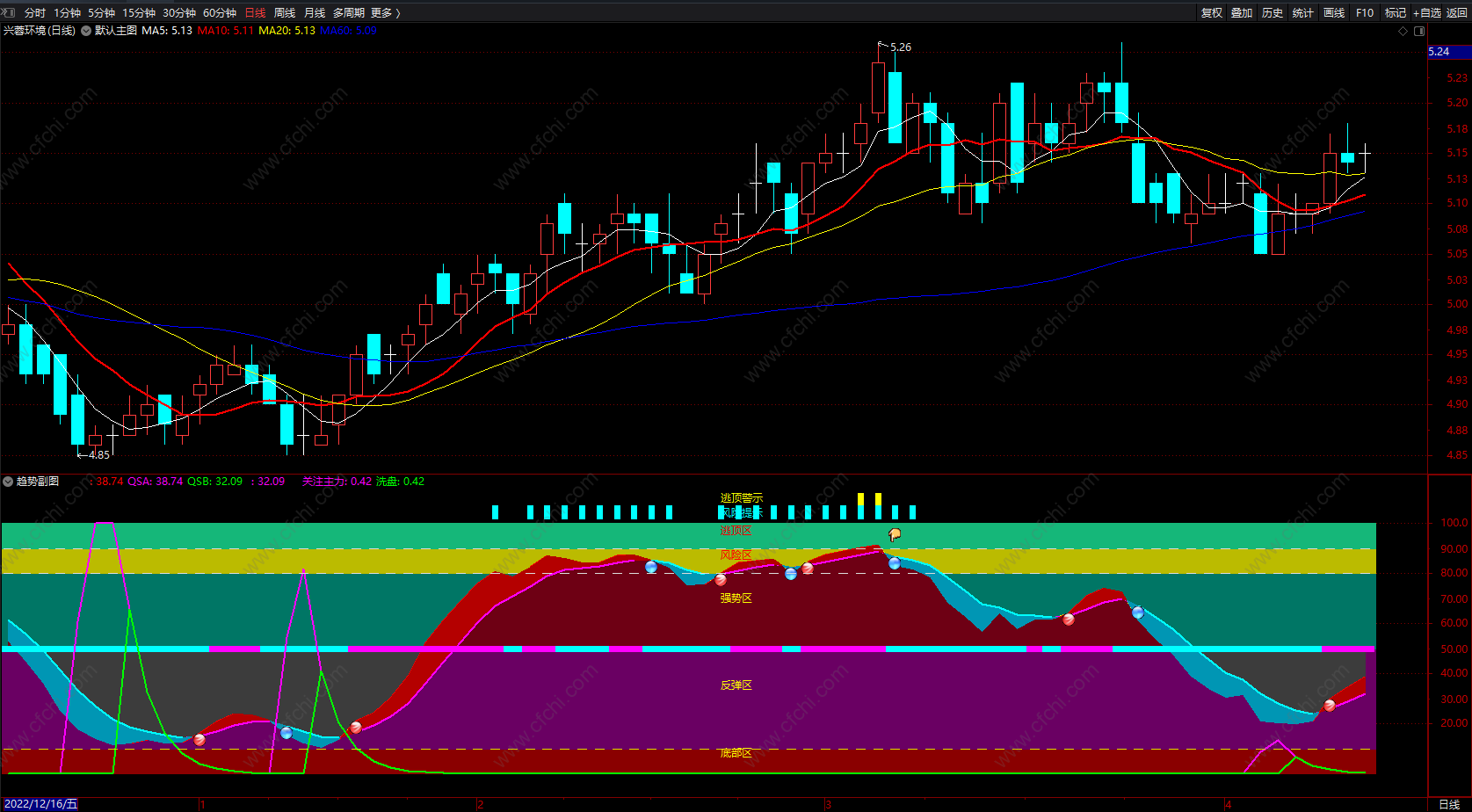This screenshot has width=1472, height=812.
Task: Select the 周线 weekly chart tab
Action: point(285,13)
